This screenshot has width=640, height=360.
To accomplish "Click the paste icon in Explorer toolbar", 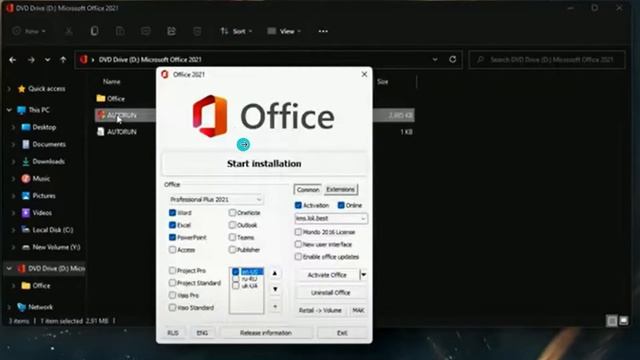I will click(x=120, y=31).
